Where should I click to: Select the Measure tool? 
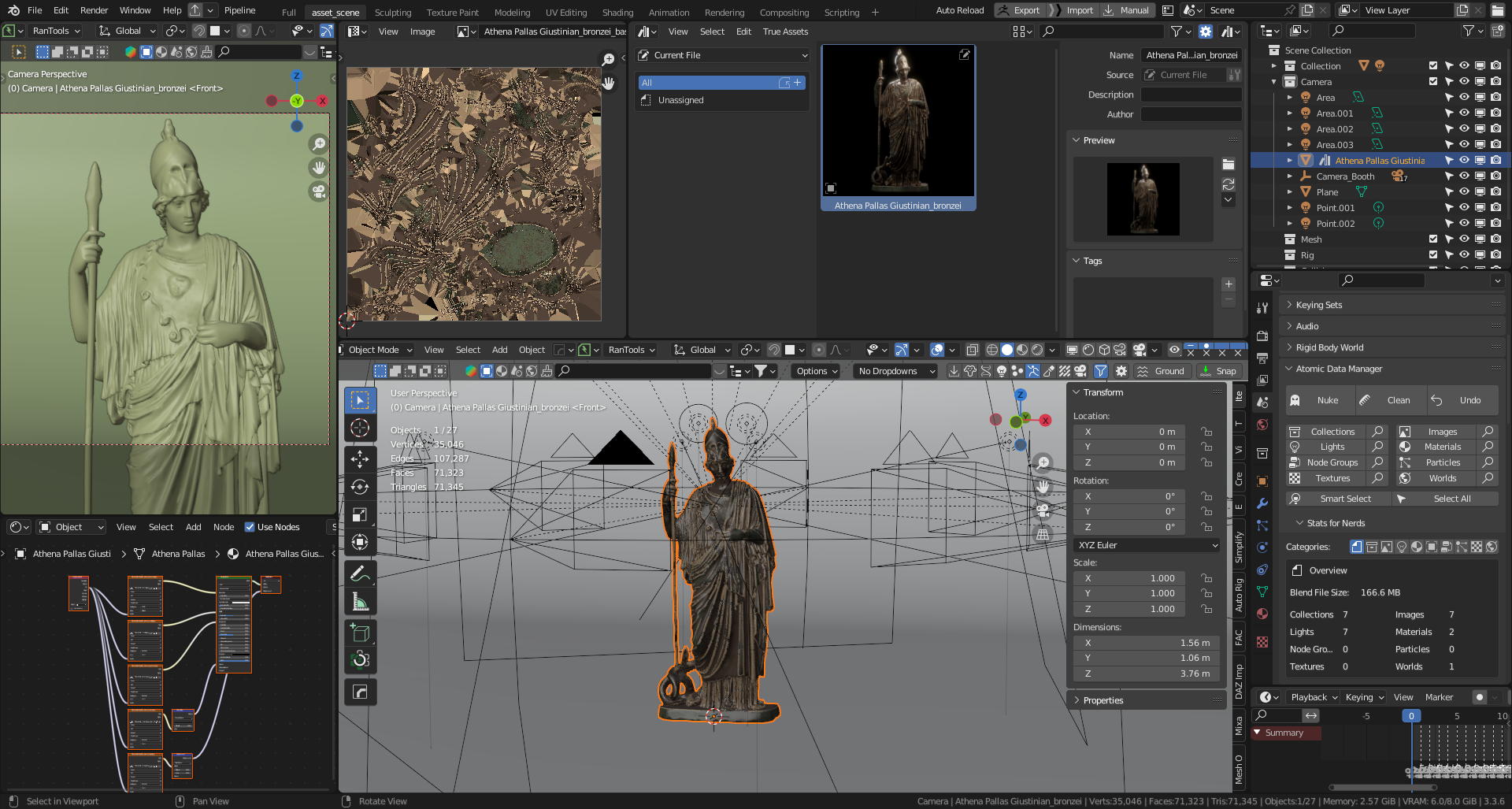pos(360,603)
